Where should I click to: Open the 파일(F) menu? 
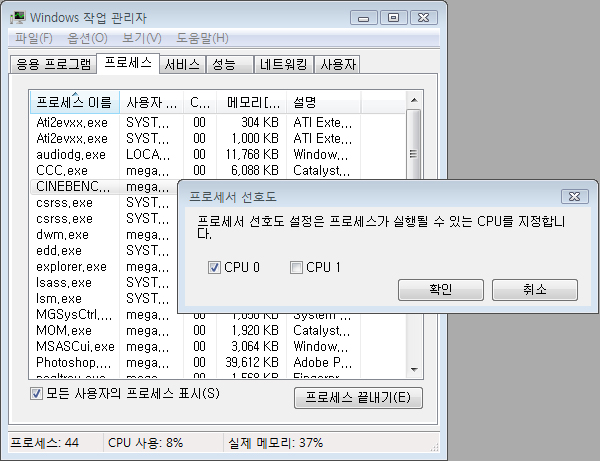click(34, 38)
